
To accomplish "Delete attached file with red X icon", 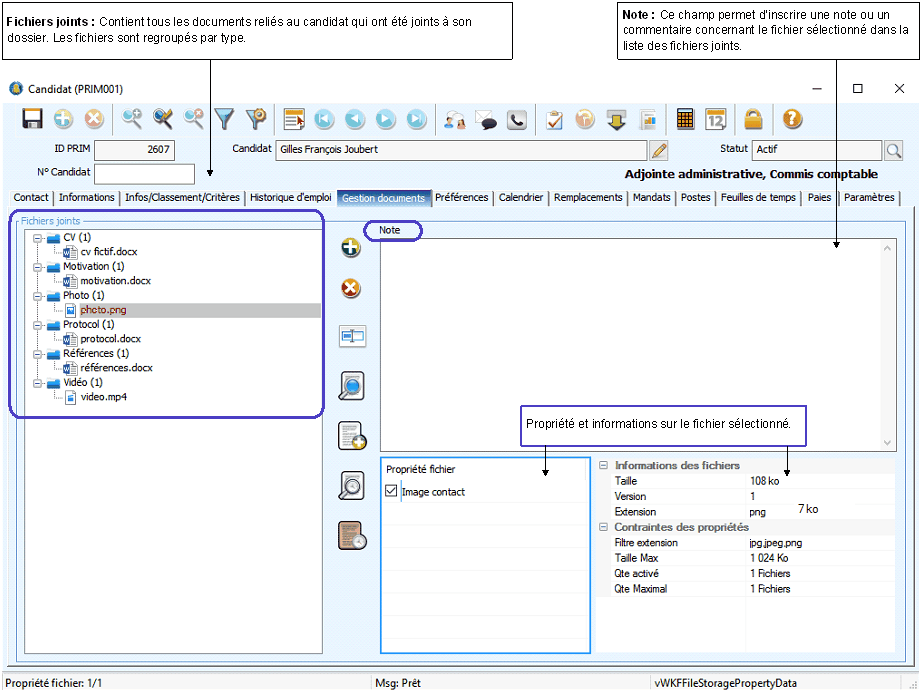I will [x=351, y=289].
